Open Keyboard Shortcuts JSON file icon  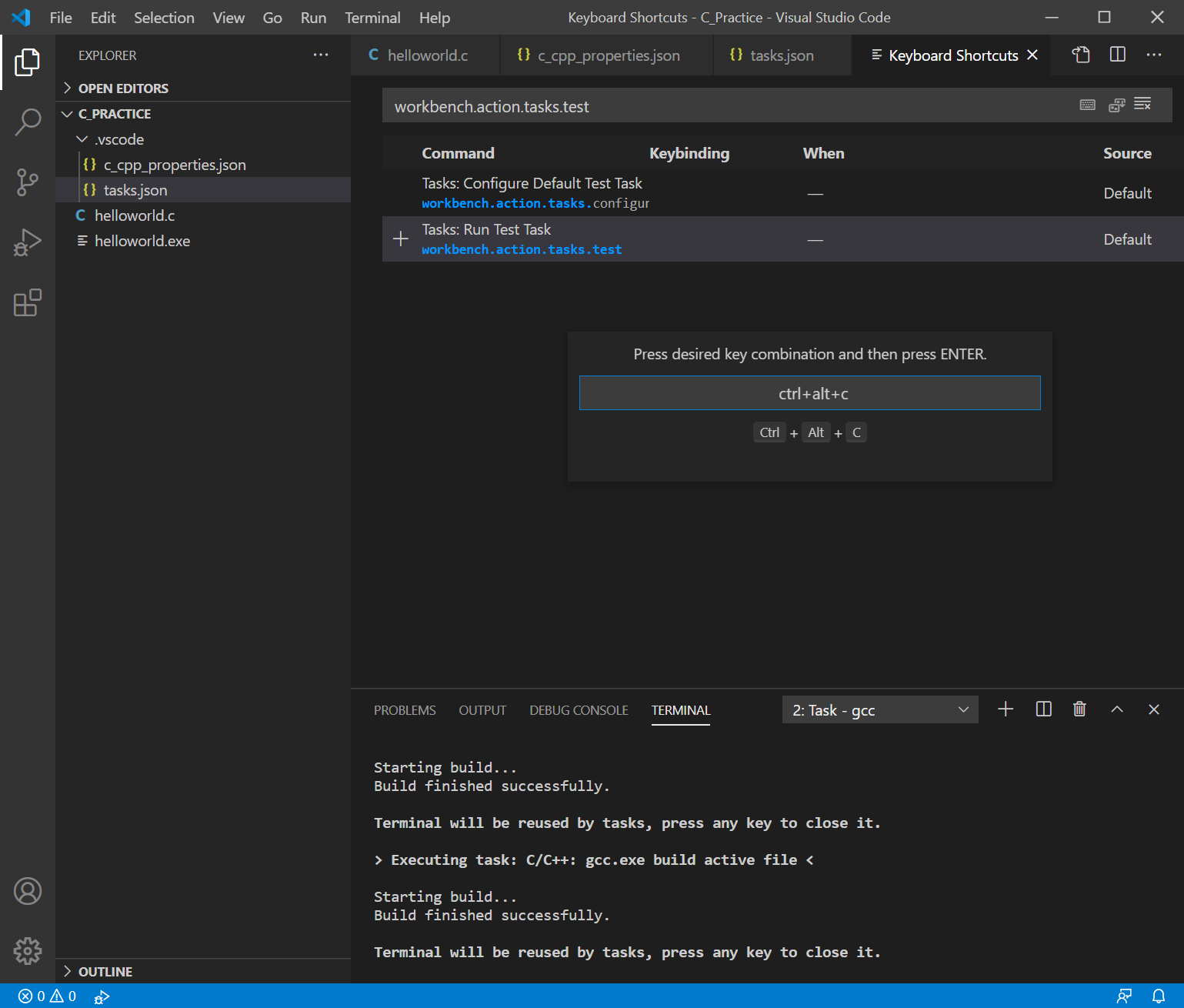coord(1081,55)
